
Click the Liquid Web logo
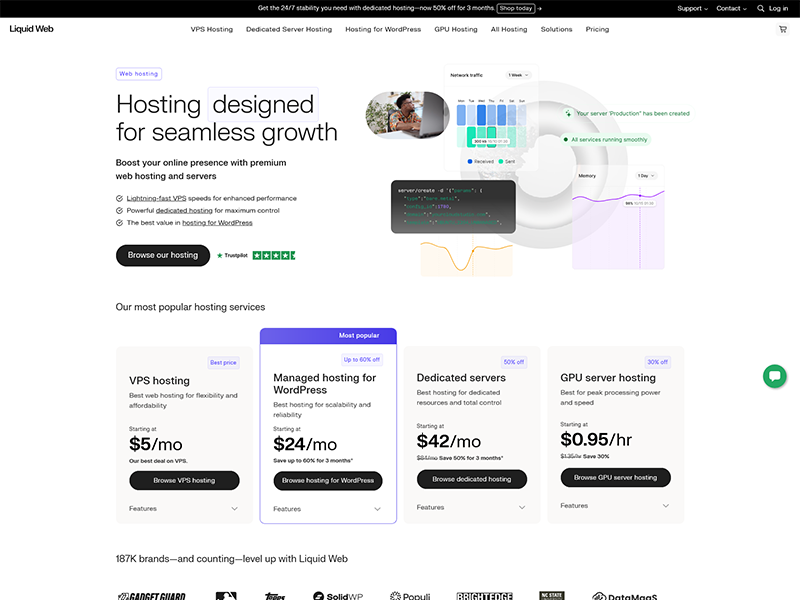click(31, 29)
